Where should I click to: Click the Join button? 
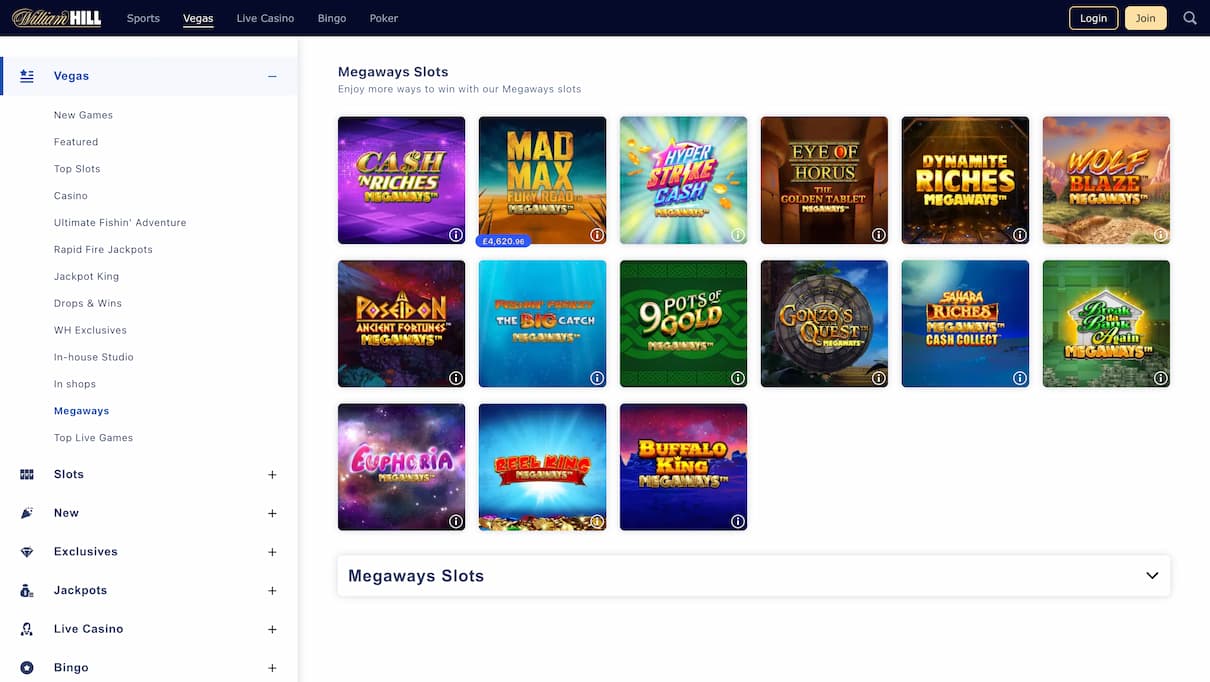pos(1146,18)
